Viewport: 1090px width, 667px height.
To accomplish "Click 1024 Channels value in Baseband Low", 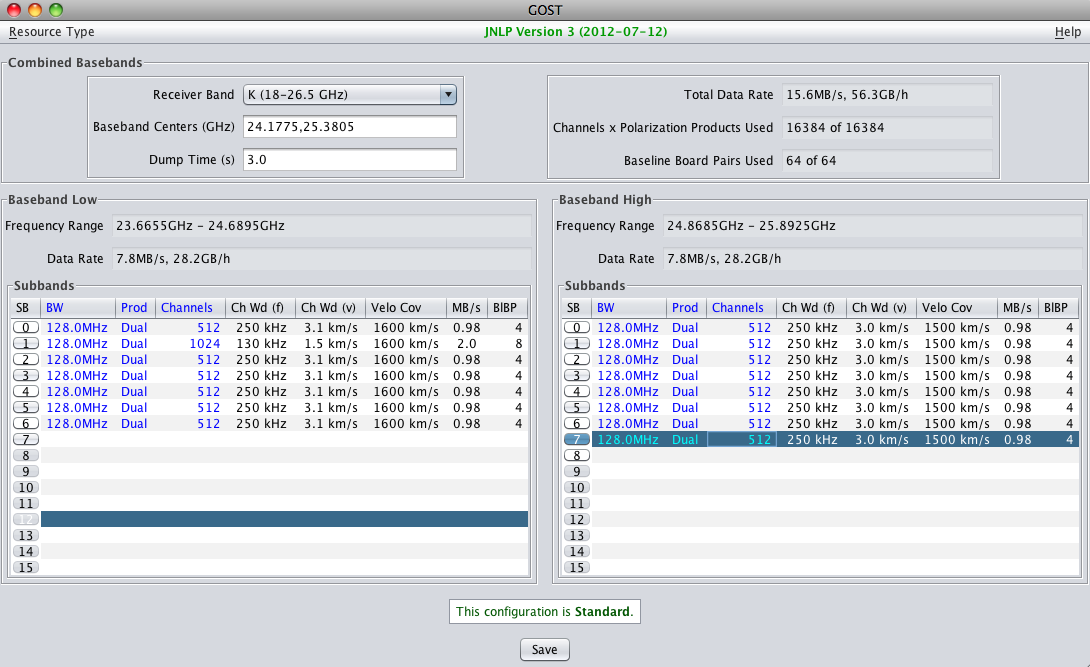I will pos(204,343).
